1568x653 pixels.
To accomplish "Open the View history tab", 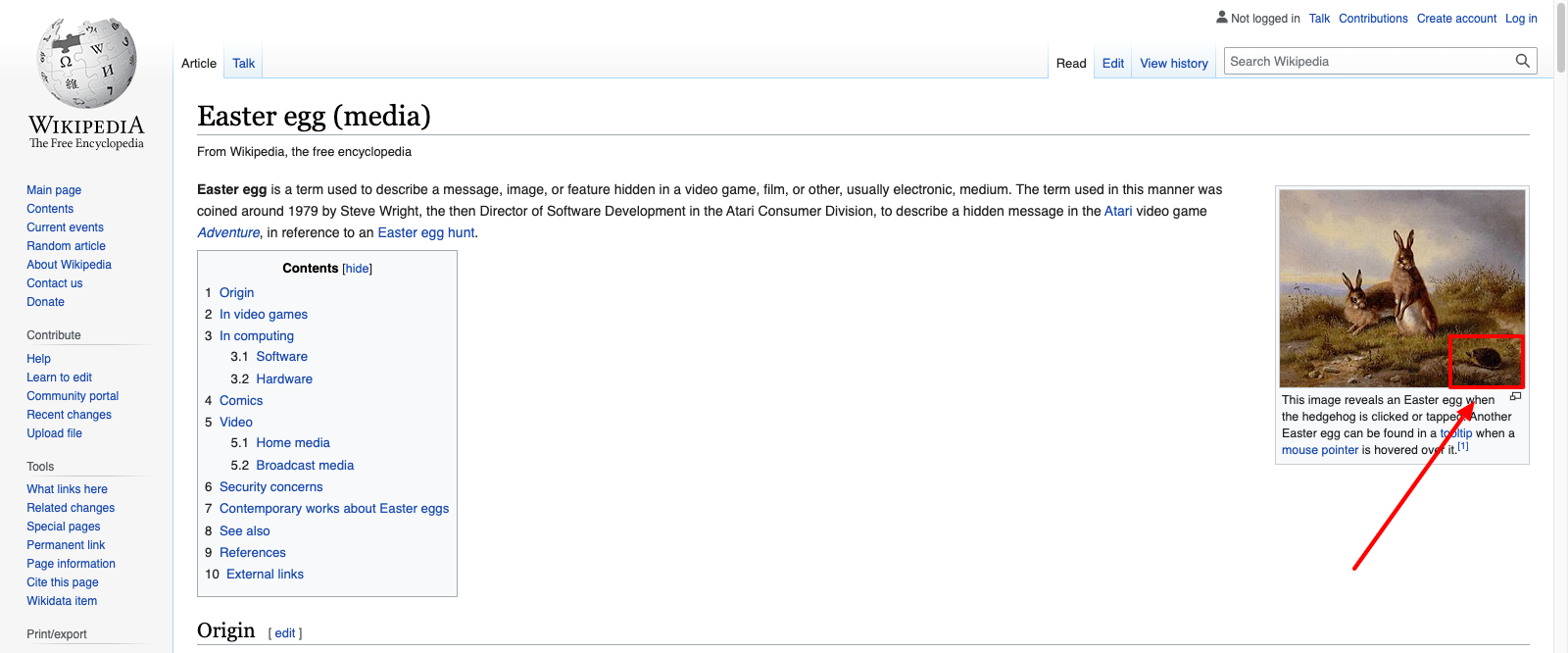I will click(1173, 64).
